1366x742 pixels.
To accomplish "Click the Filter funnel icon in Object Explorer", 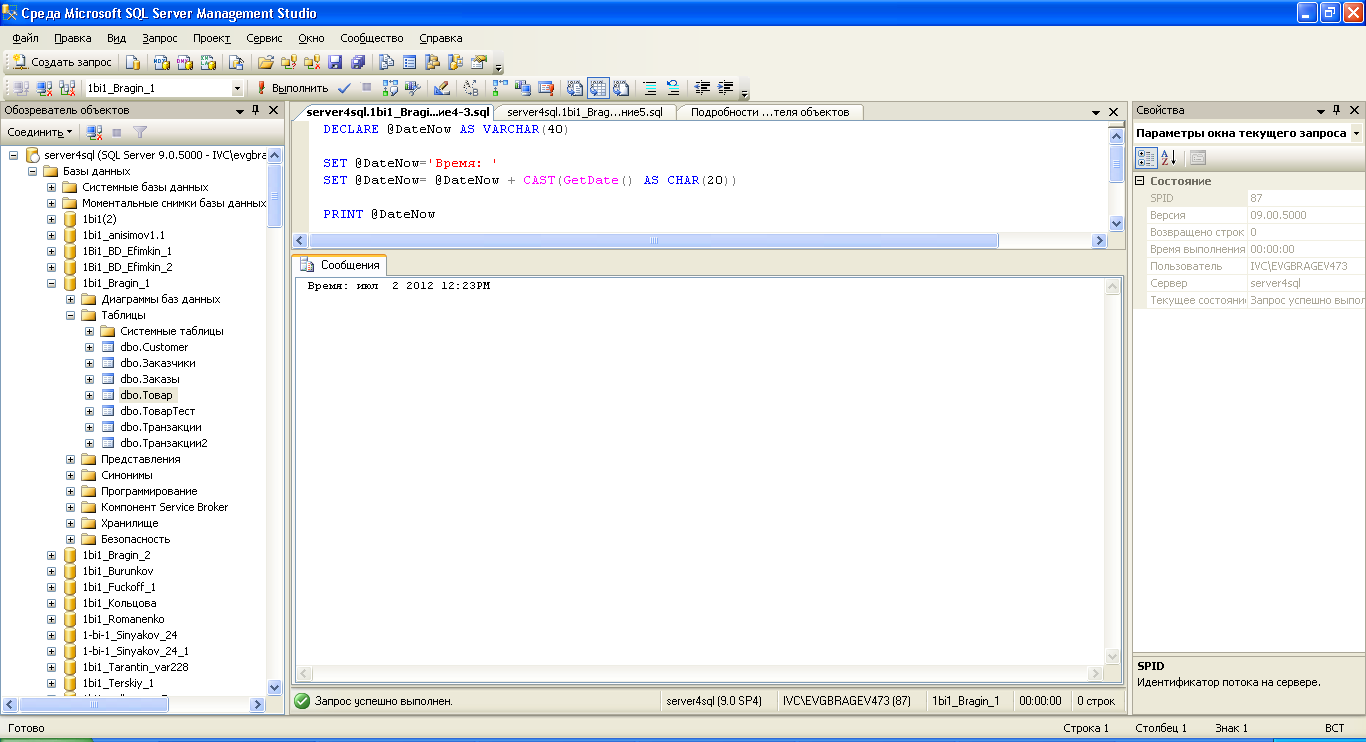I will coord(140,132).
